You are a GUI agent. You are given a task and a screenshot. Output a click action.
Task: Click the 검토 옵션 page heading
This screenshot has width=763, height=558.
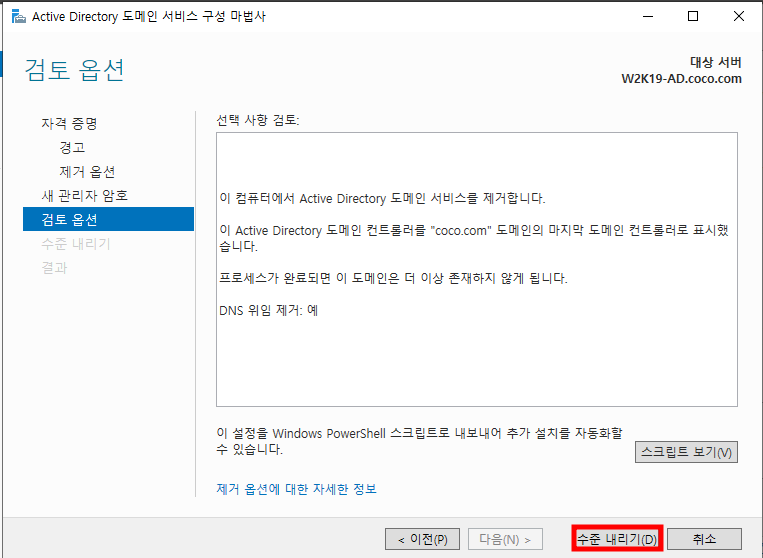(75, 70)
